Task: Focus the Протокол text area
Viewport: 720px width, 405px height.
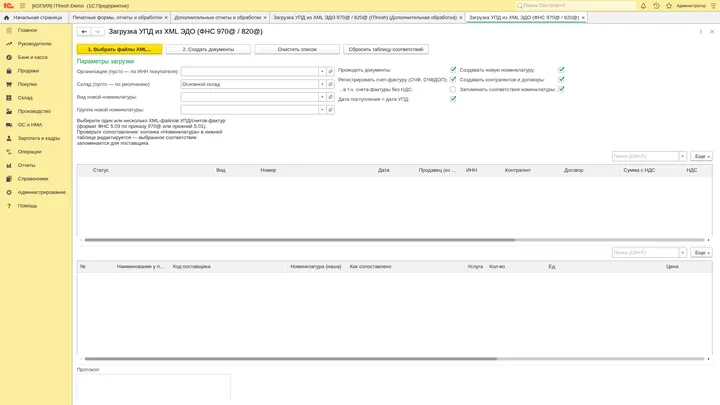Action: point(153,387)
